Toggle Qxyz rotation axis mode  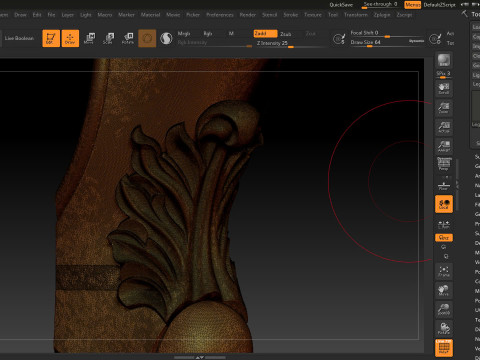(x=444, y=238)
